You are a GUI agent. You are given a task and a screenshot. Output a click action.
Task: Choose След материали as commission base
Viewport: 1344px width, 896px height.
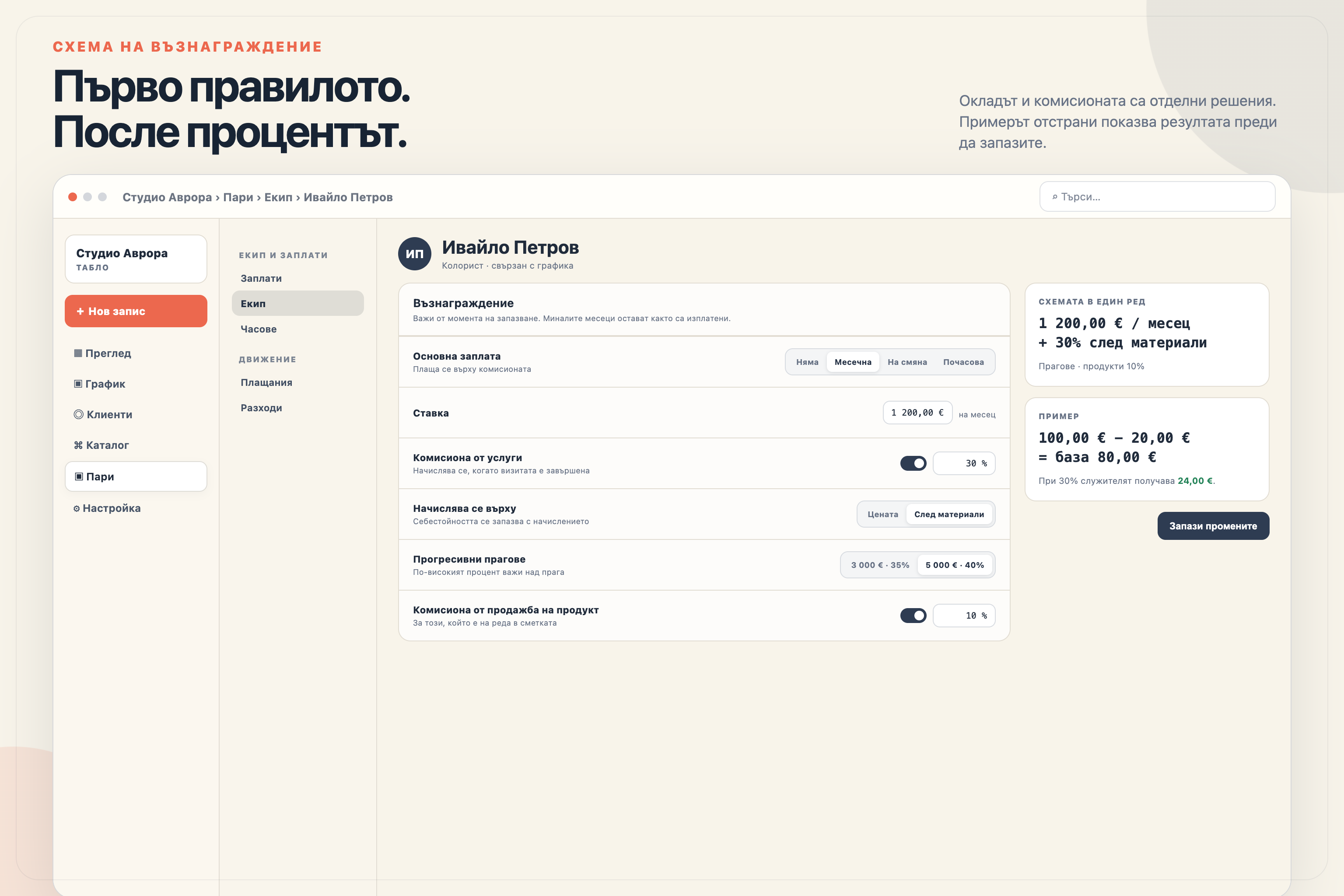point(949,514)
